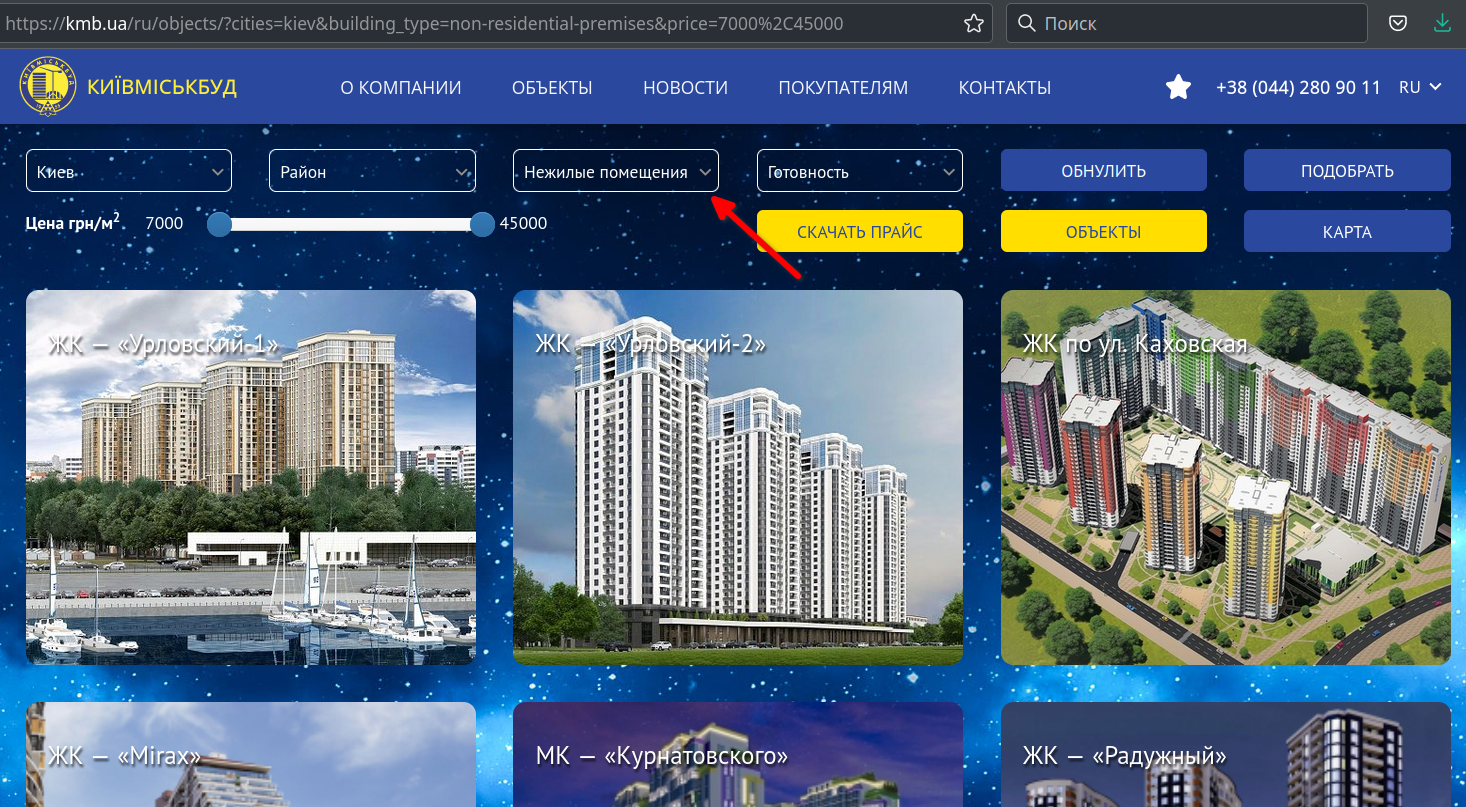This screenshot has width=1466, height=807.
Task: Click the maximum price slider handle
Action: pos(482,224)
